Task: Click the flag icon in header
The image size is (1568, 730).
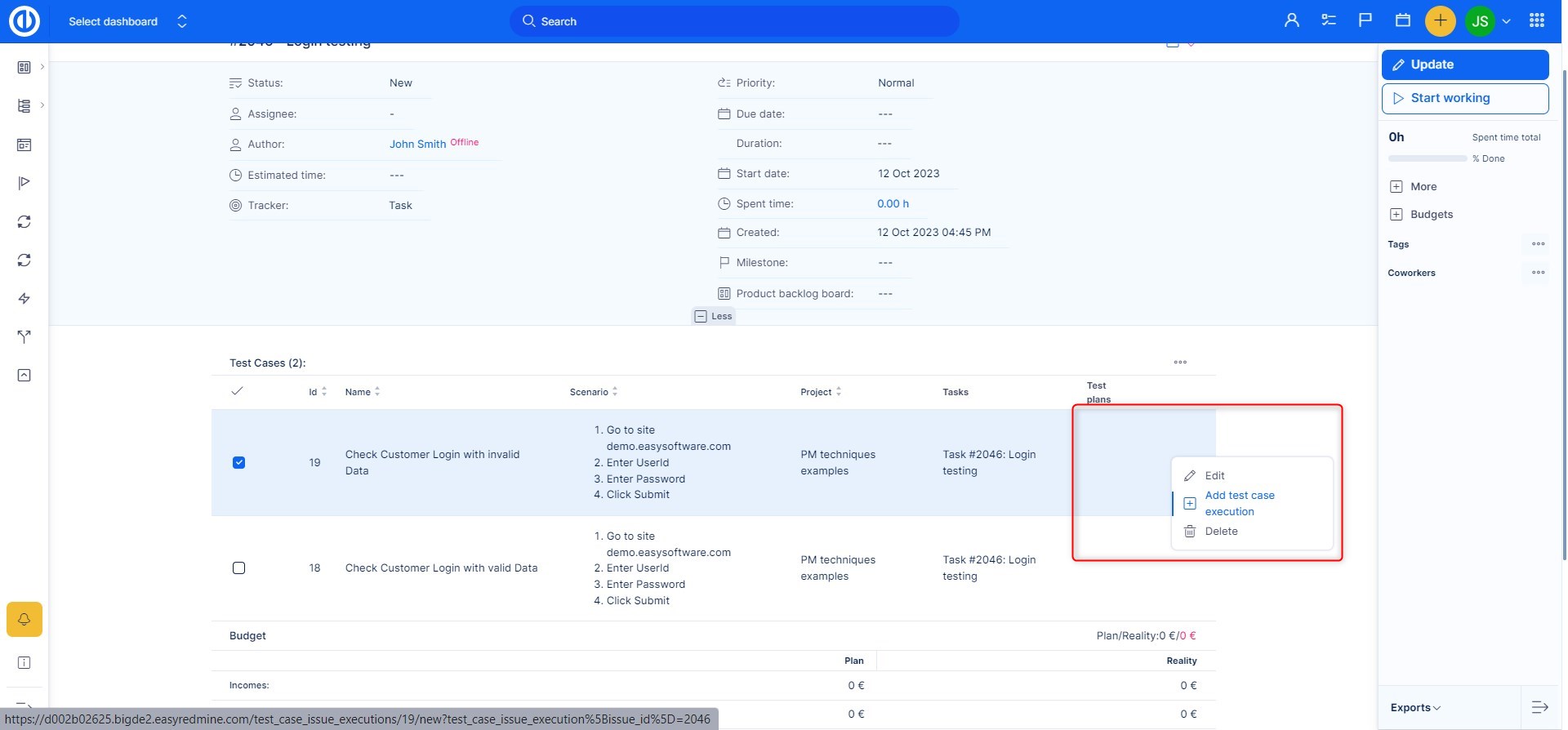Action: click(x=1365, y=20)
